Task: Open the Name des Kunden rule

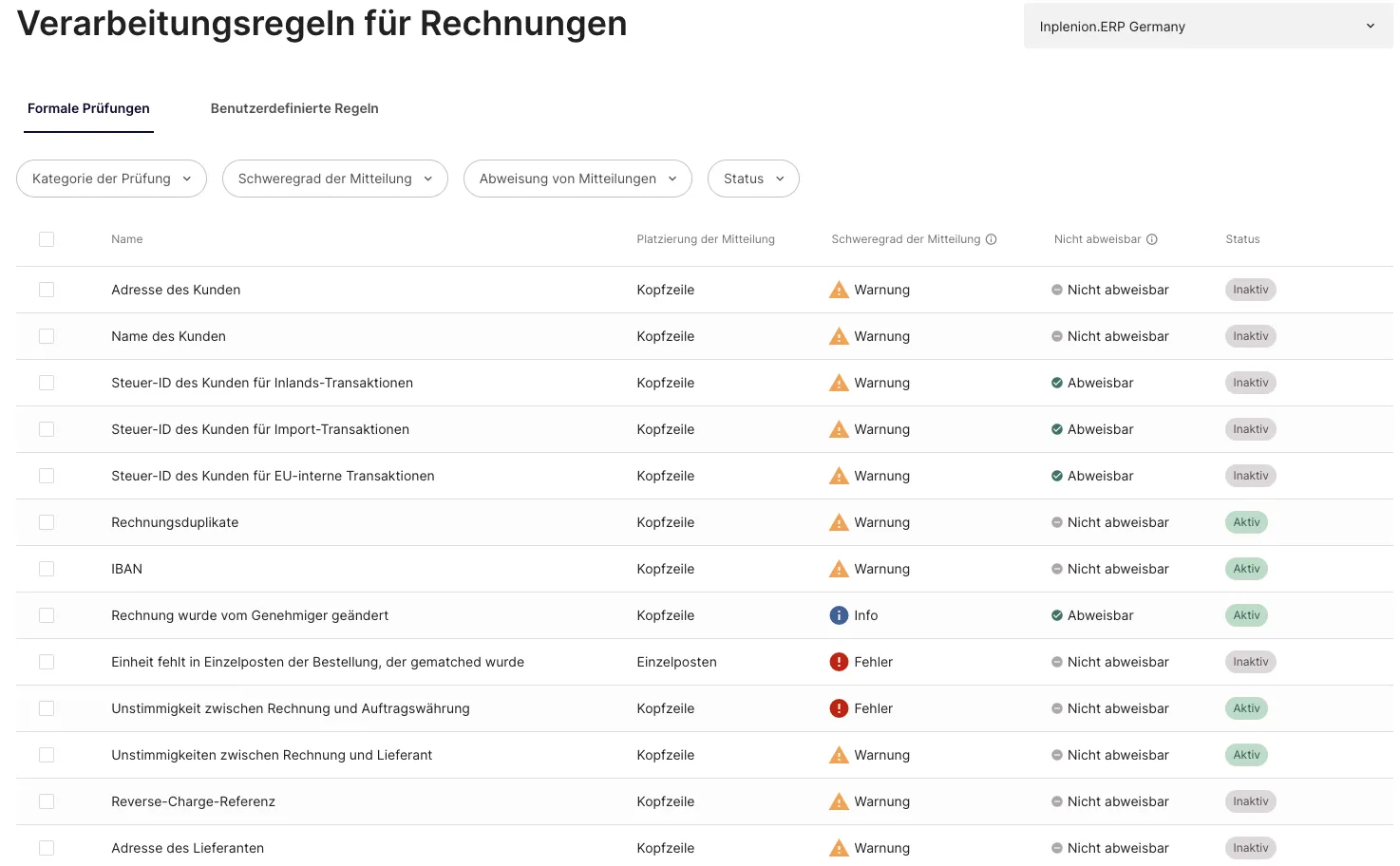Action: (x=168, y=336)
